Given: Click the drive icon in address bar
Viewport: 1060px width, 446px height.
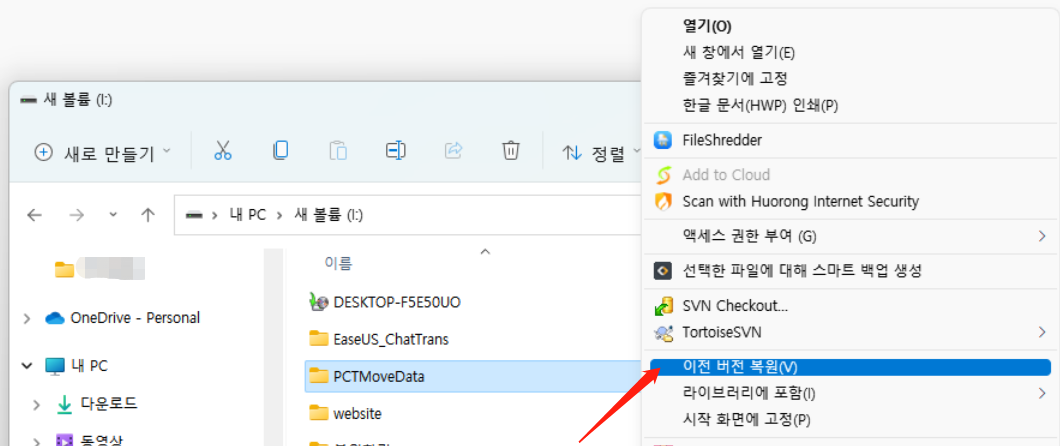Looking at the screenshot, I should 194,215.
